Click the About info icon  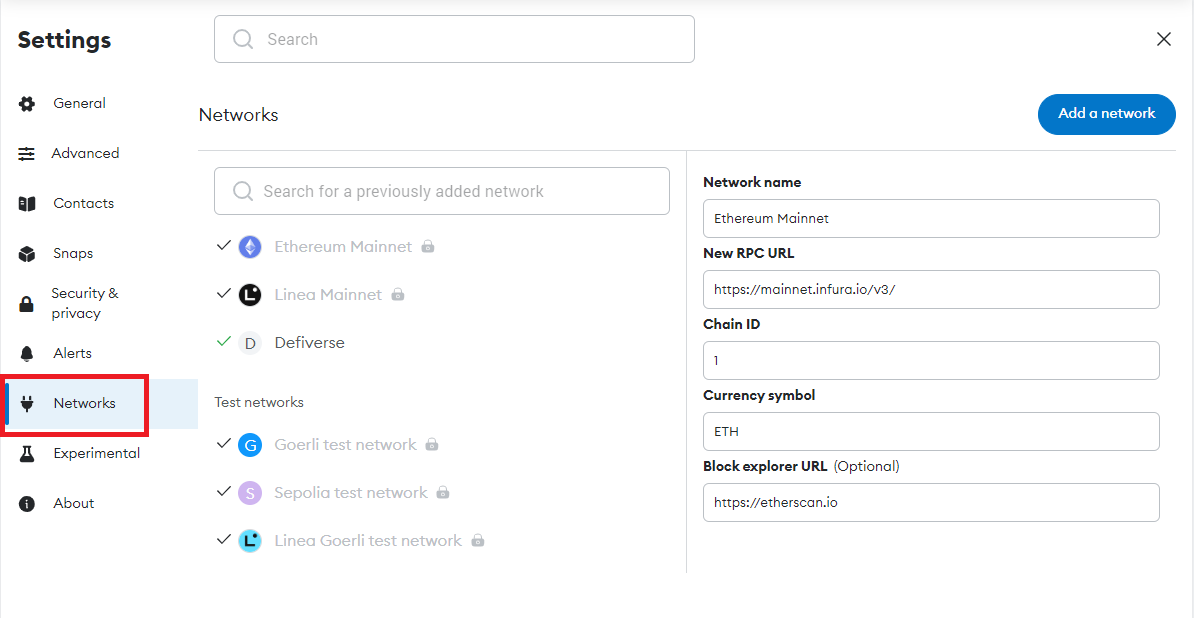[x=27, y=504]
